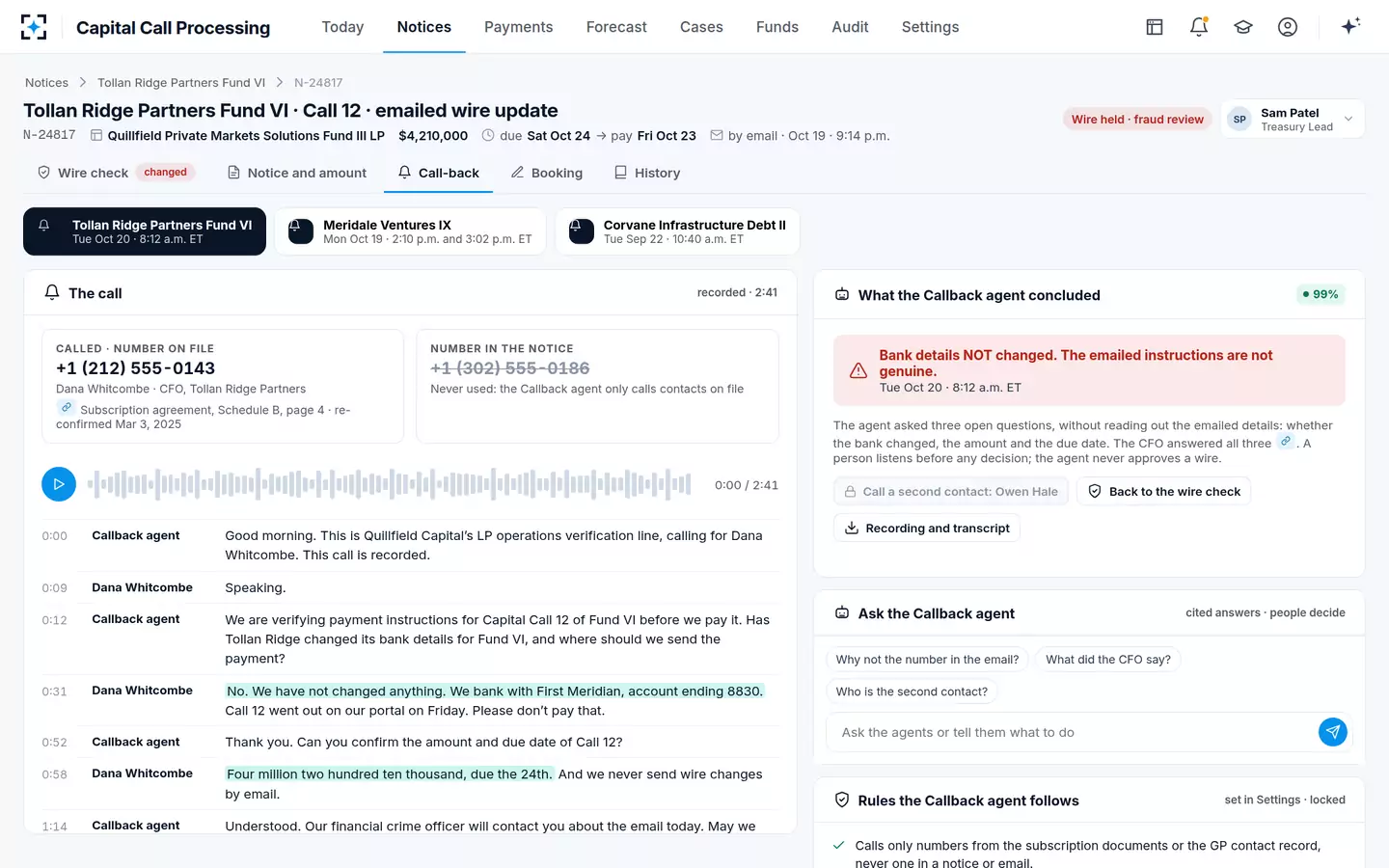Go to Funds in top navigation
The image size is (1389, 868).
(777, 27)
